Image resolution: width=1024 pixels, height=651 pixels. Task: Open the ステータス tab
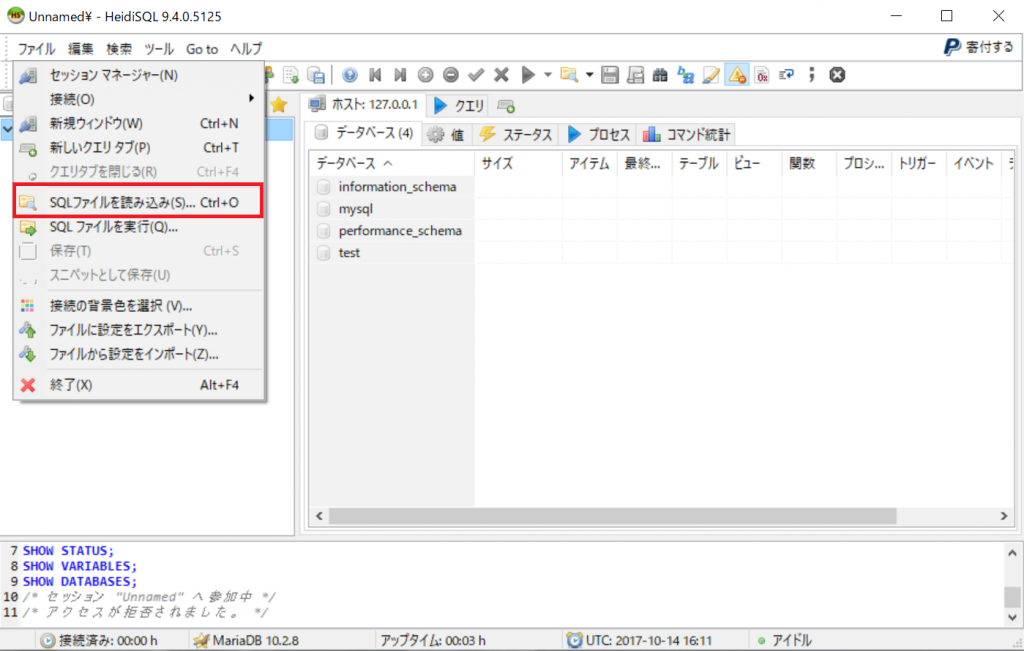click(x=516, y=135)
